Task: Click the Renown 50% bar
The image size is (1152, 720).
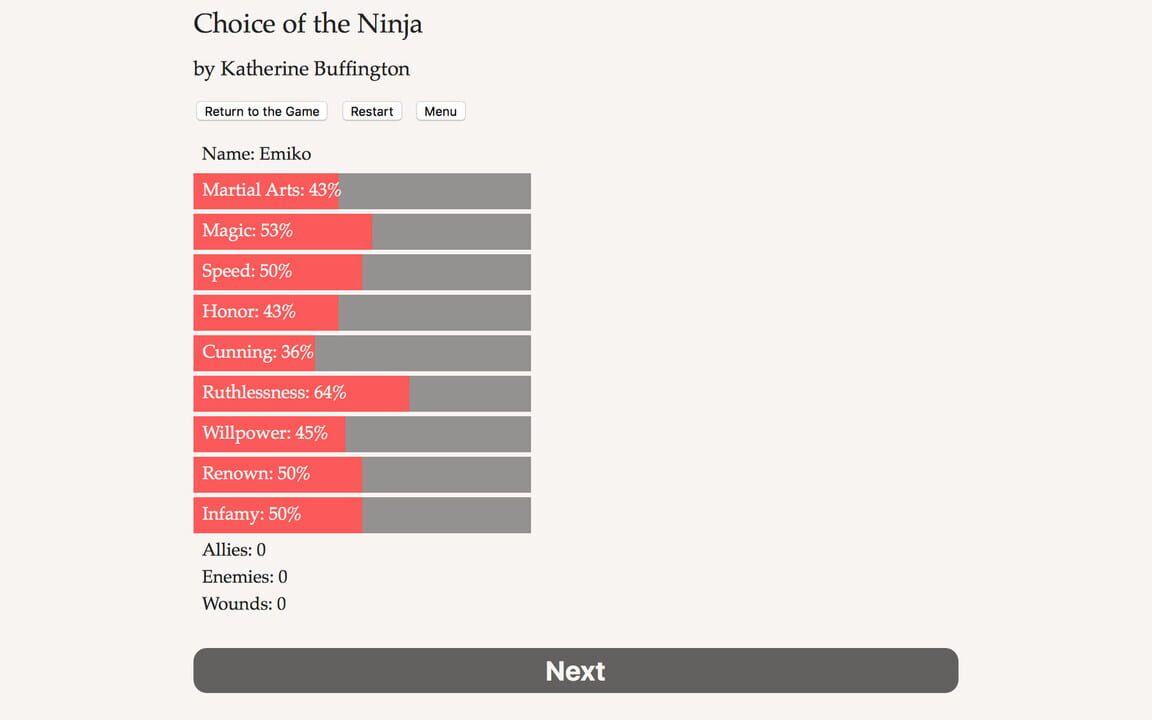Action: pyautogui.click(x=361, y=473)
